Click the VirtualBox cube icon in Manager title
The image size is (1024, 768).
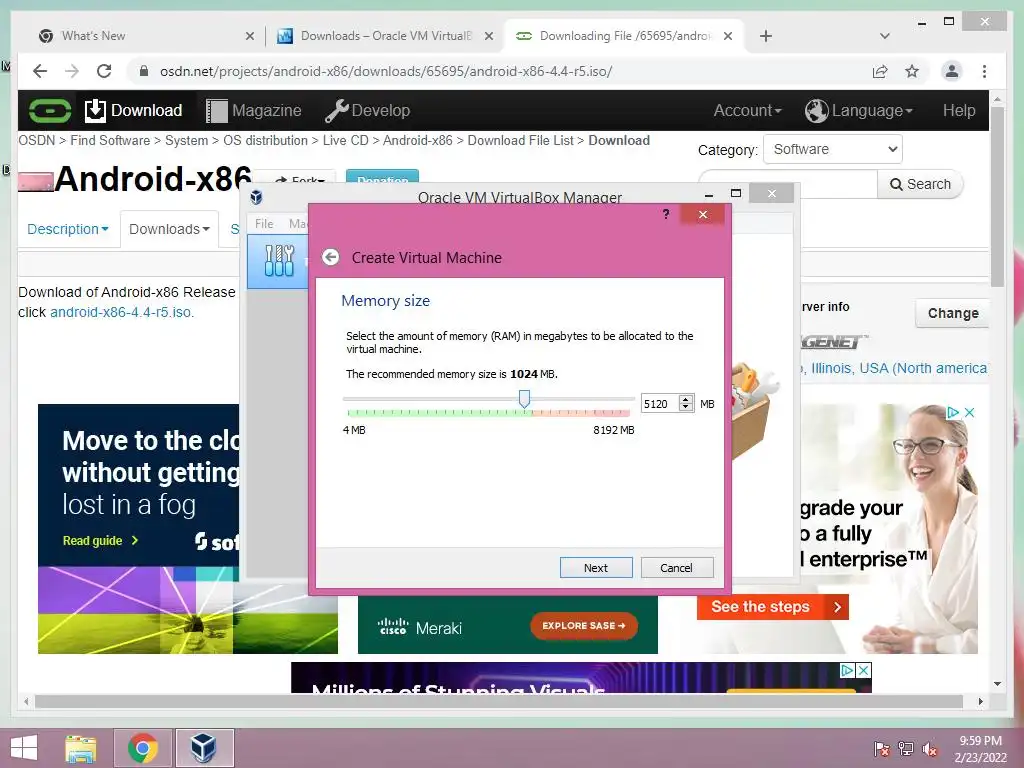[x=257, y=197]
